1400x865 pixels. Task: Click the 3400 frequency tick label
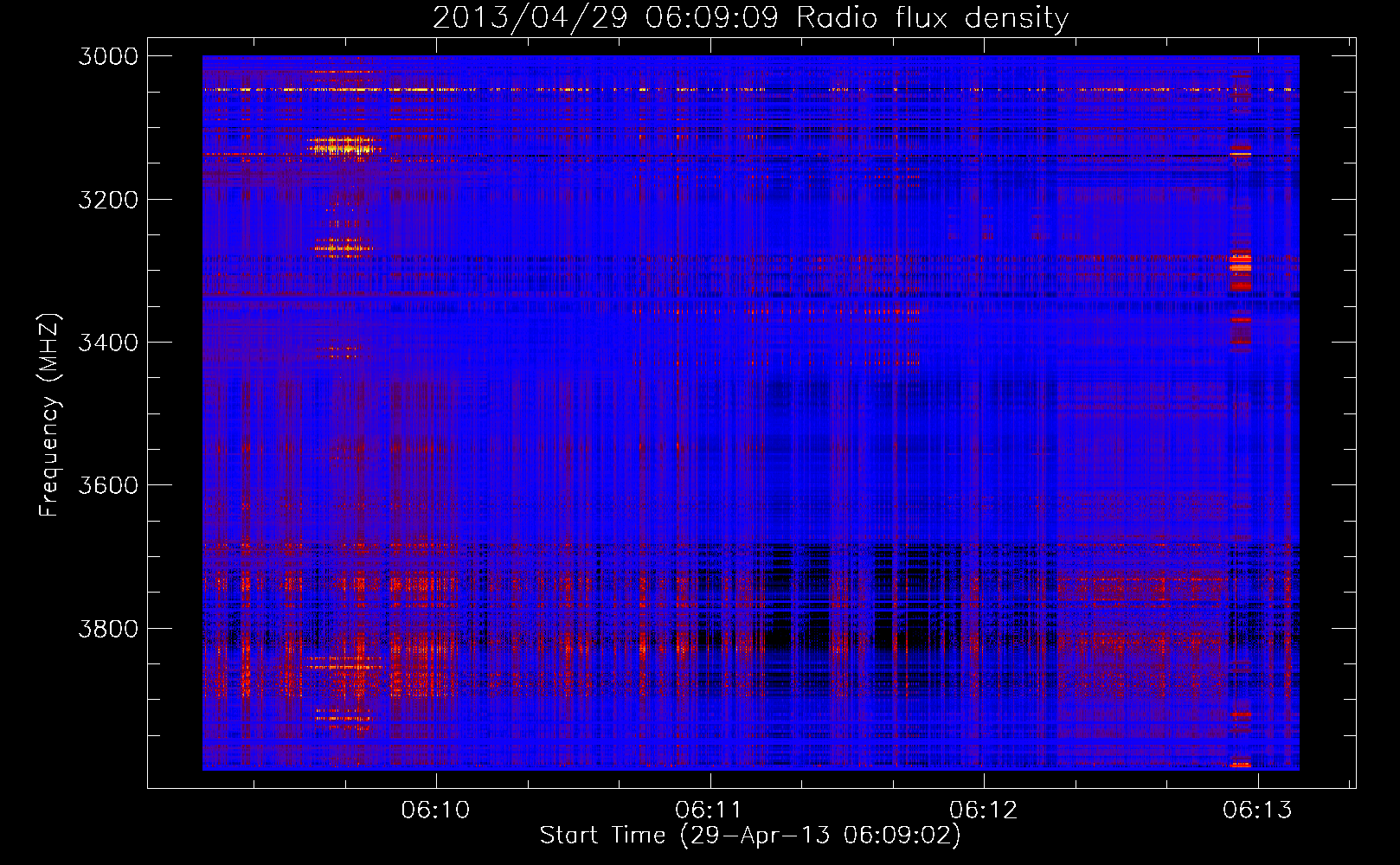[x=108, y=343]
